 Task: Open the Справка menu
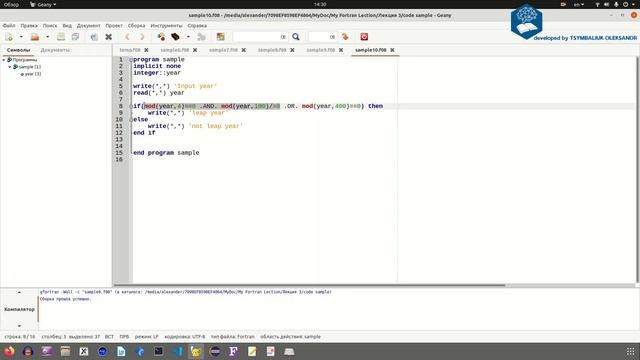point(197,25)
